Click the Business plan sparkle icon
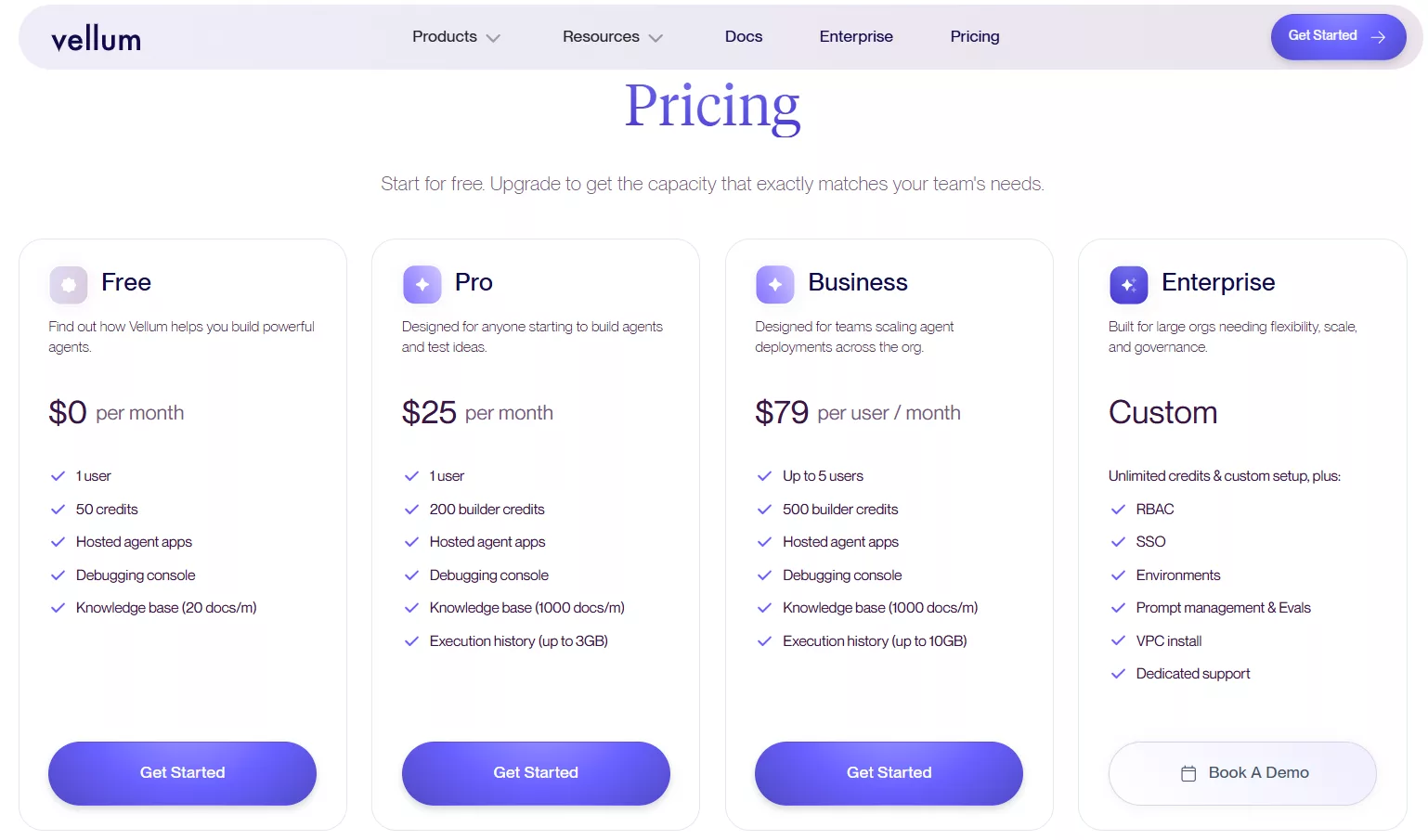The height and width of the screenshot is (840, 1428). [775, 285]
